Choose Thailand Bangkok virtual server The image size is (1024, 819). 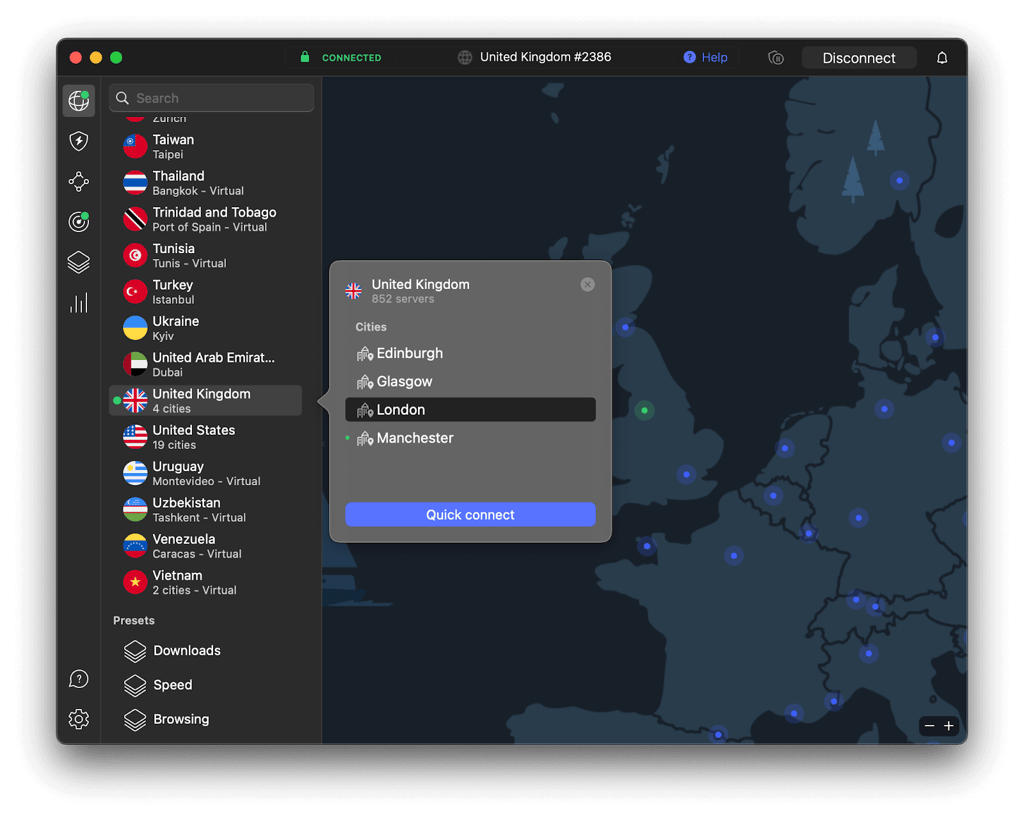pos(206,183)
